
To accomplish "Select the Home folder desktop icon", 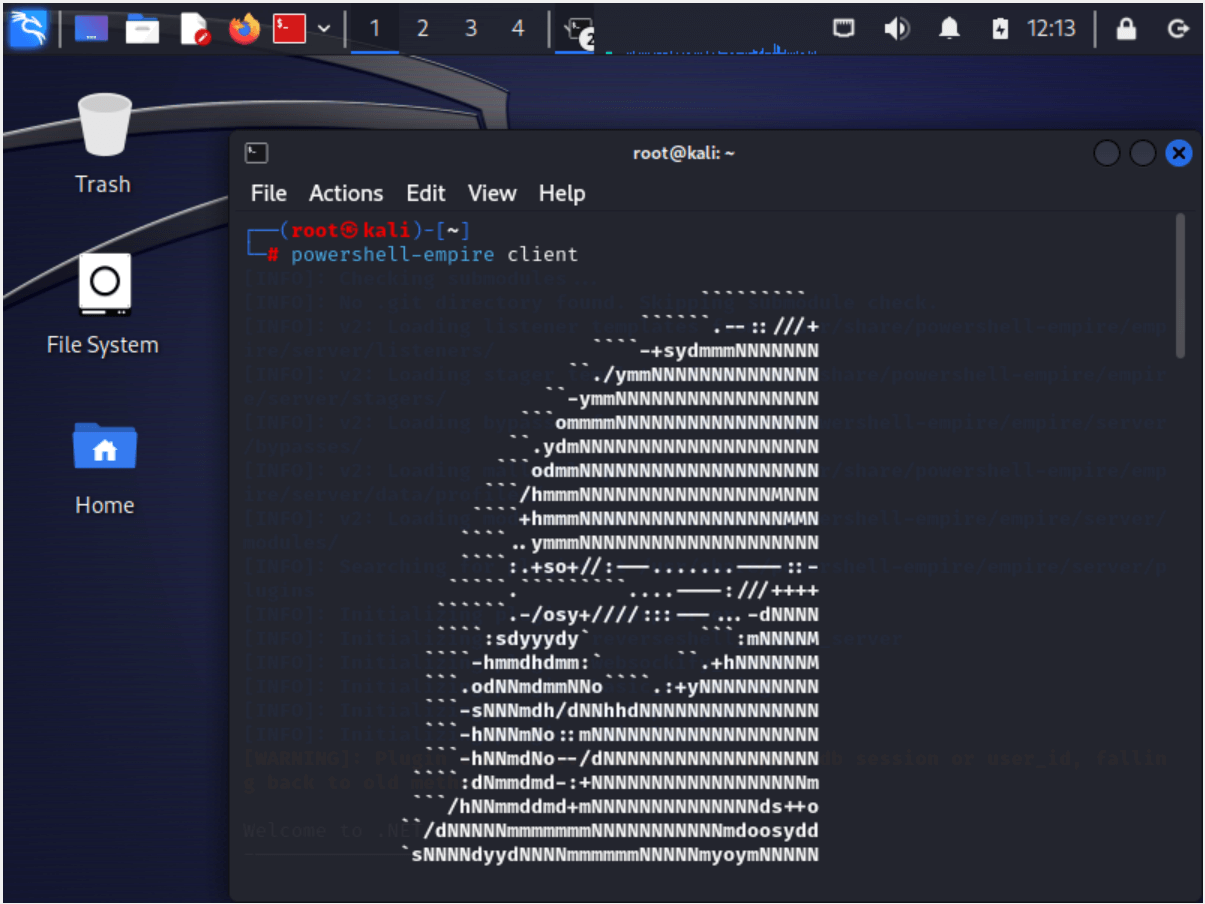I will (104, 467).
